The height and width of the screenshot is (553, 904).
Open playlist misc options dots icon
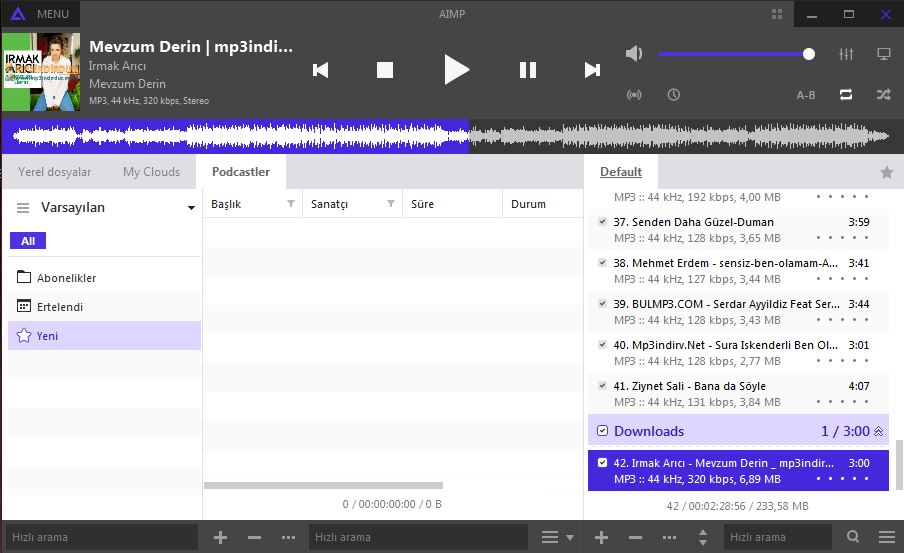669,537
